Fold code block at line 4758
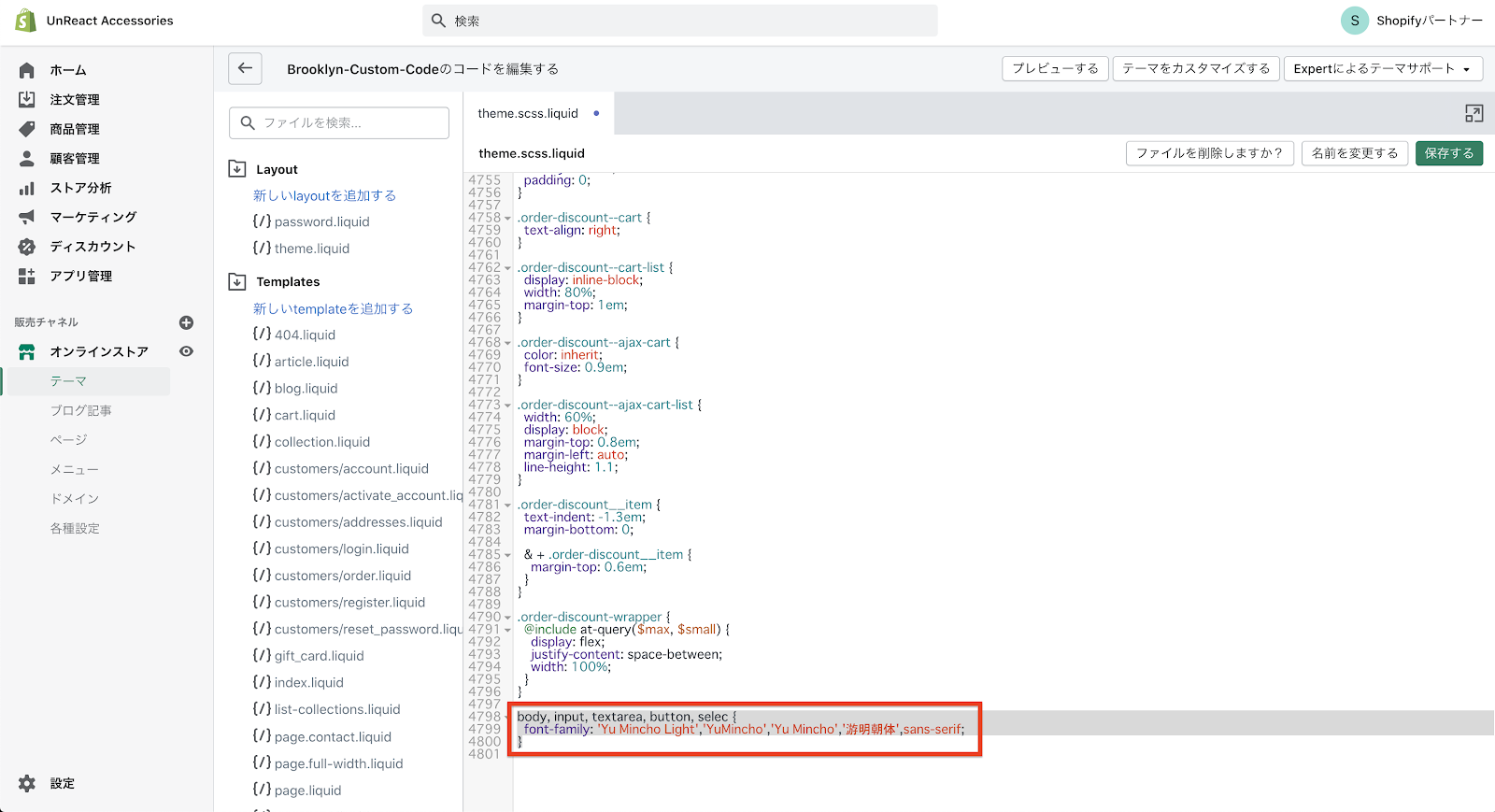 coord(507,219)
